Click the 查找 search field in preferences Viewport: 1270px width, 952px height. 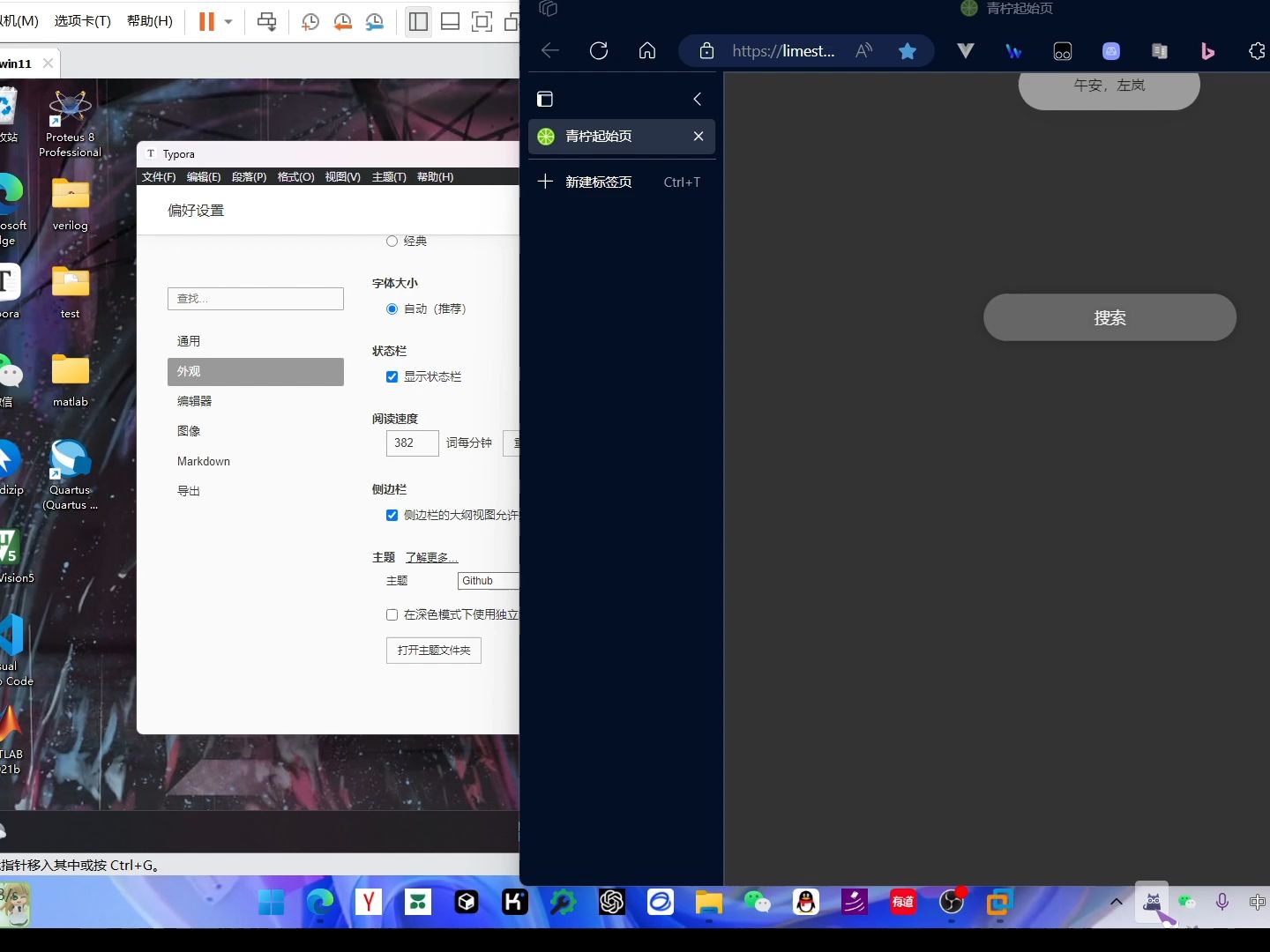(x=256, y=299)
